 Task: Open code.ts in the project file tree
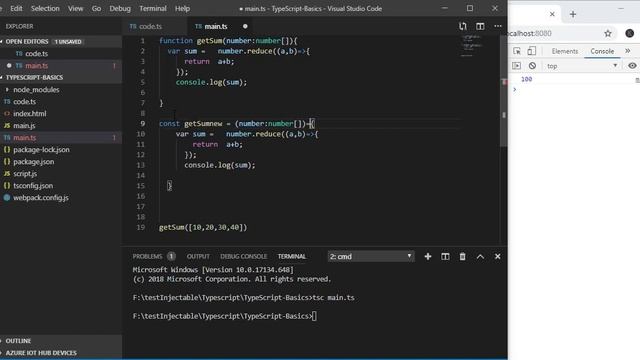point(24,102)
